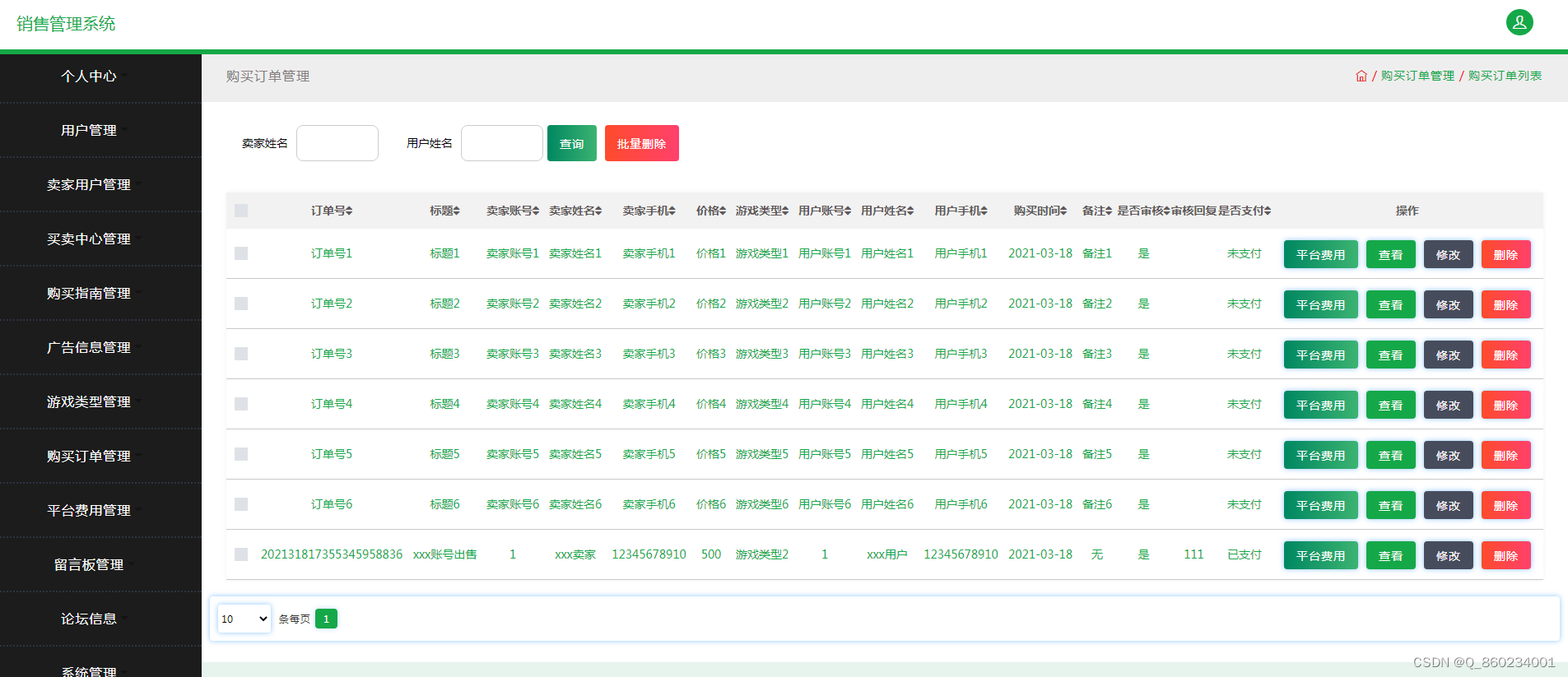Expand 个人中心 in the sidebar

pos(89,76)
